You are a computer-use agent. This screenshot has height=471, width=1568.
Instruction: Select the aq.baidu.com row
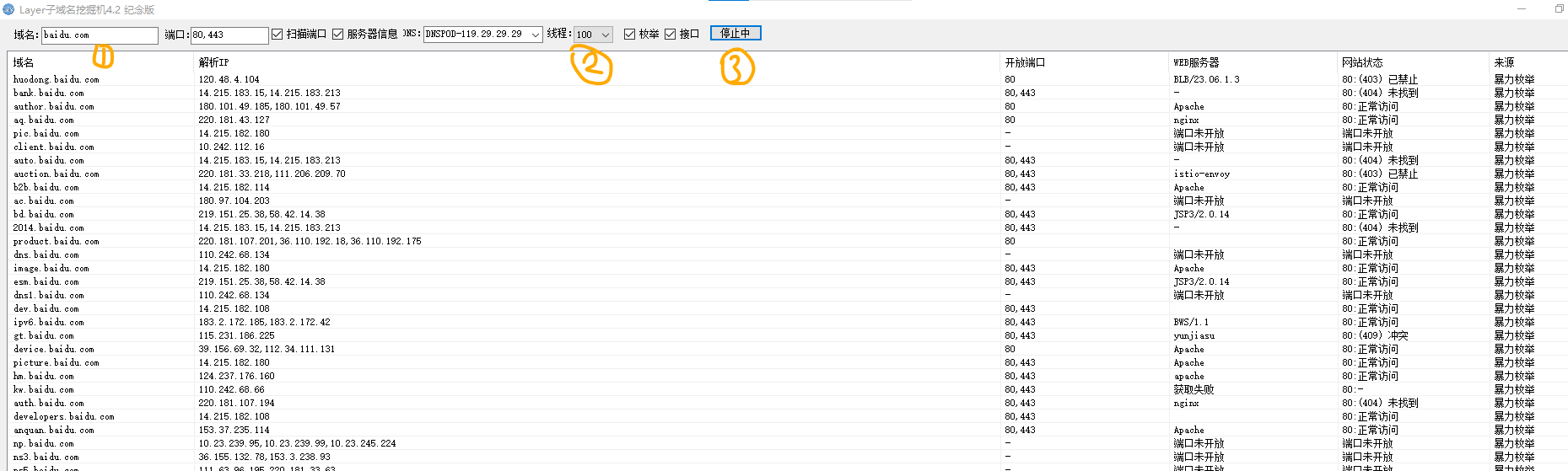pos(788,120)
